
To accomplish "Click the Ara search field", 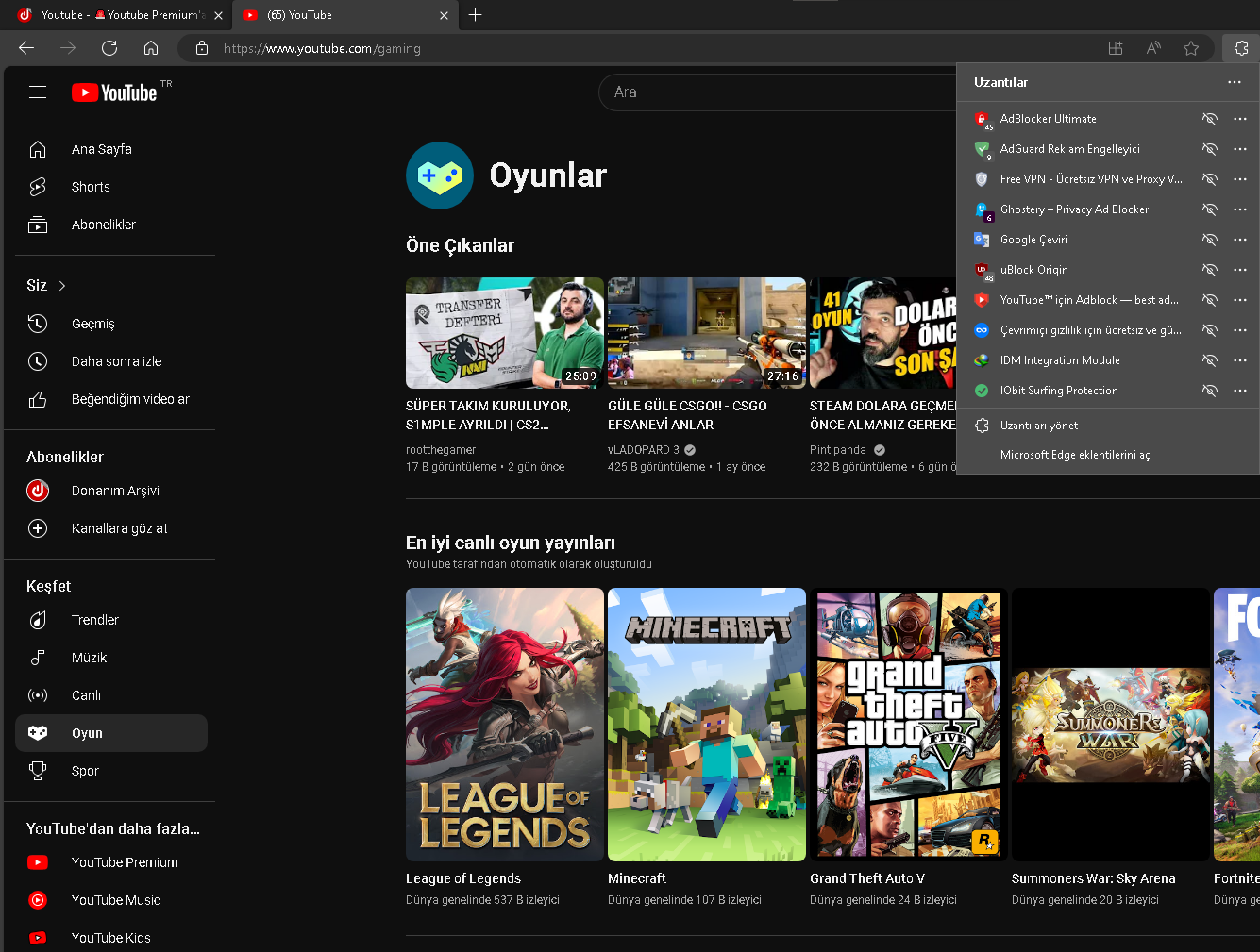I will click(x=778, y=92).
